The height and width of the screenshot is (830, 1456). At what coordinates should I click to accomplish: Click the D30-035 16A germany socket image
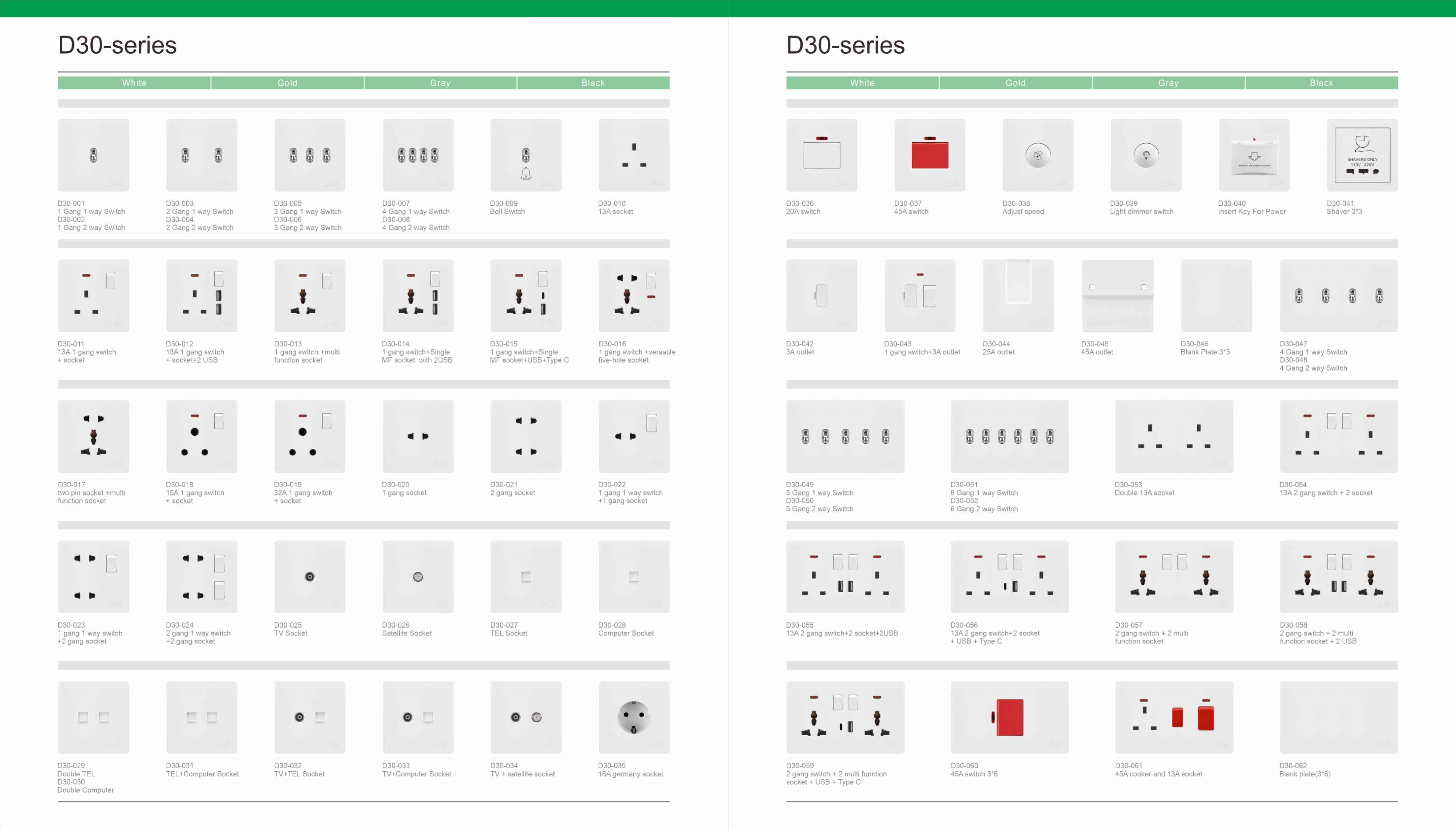(634, 717)
